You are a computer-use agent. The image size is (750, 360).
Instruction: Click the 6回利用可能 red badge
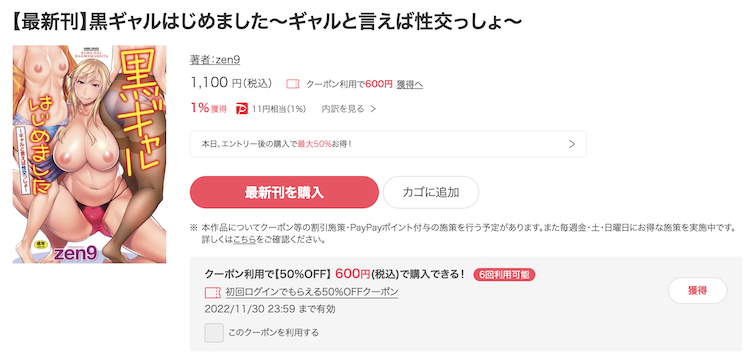point(504,275)
